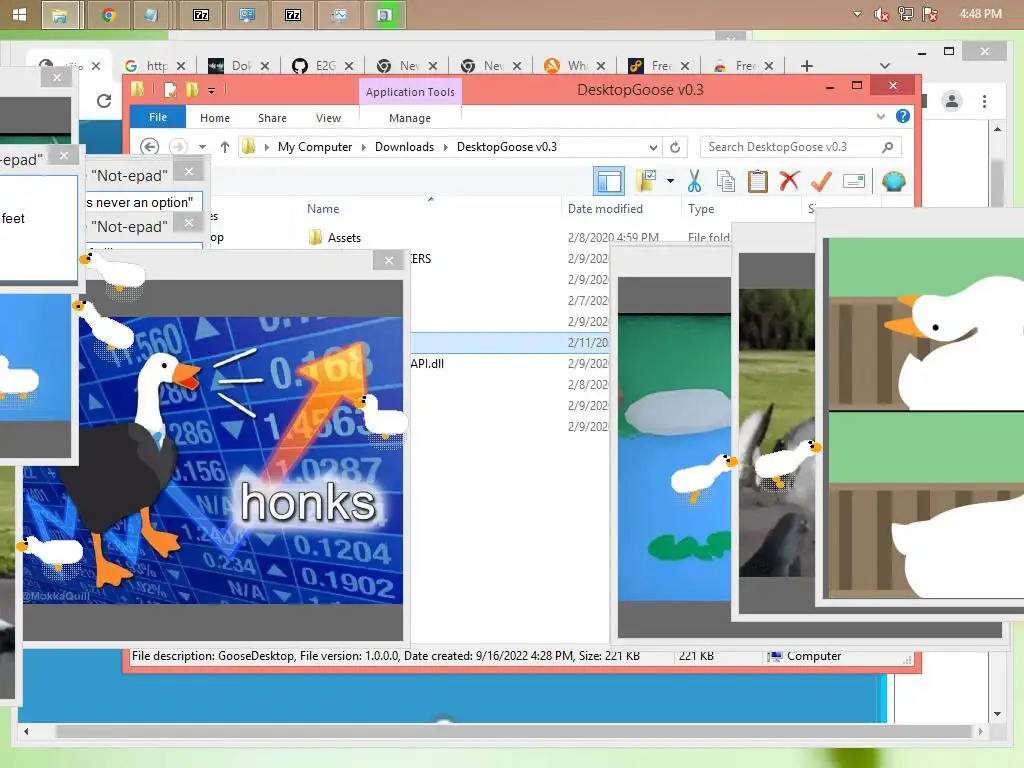Close the honks meme window
Image resolution: width=1024 pixels, height=768 pixels.
tap(389, 261)
